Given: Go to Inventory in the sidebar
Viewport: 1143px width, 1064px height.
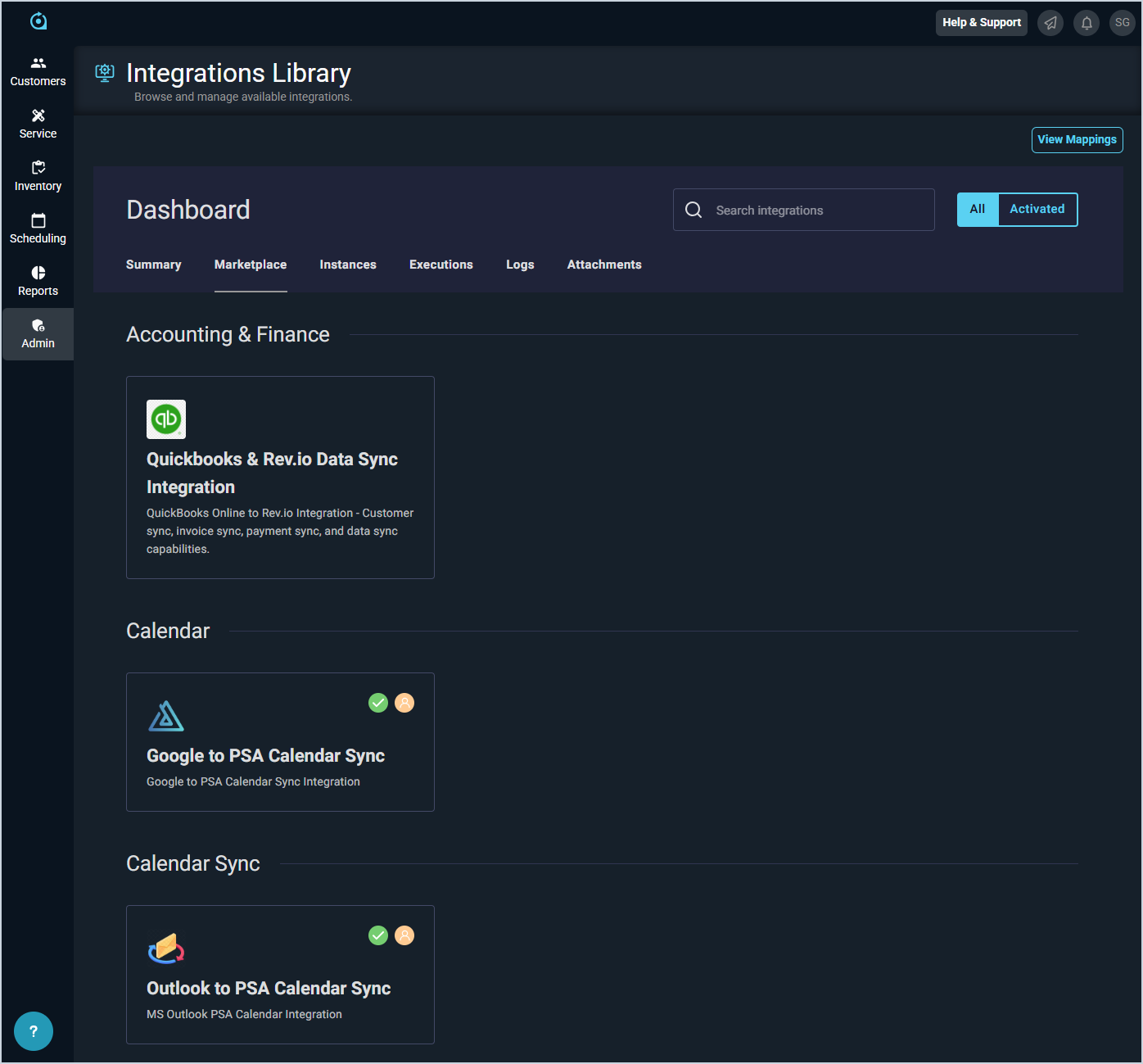Looking at the screenshot, I should coord(38,177).
